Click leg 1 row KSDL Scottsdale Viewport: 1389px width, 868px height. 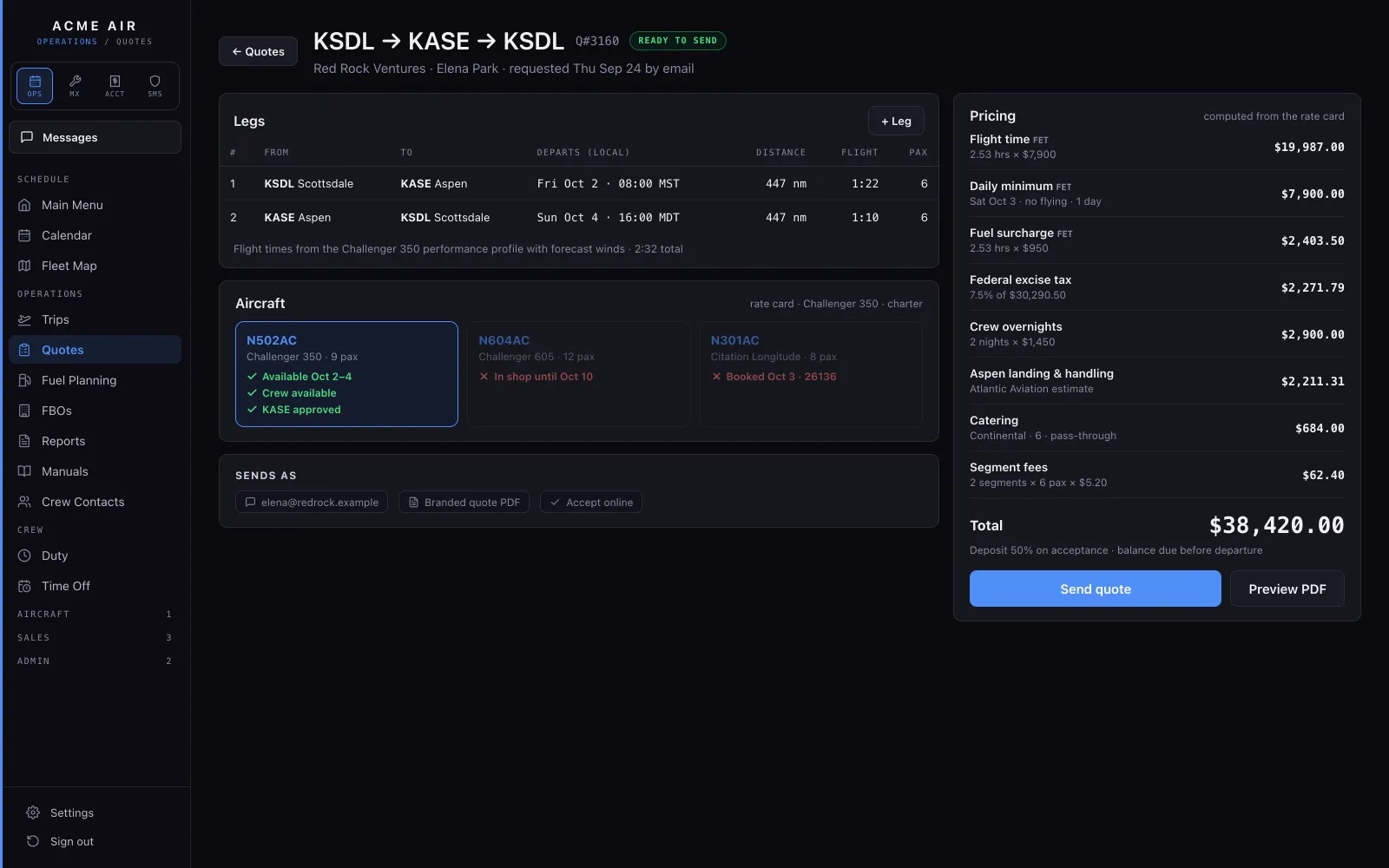(x=579, y=183)
